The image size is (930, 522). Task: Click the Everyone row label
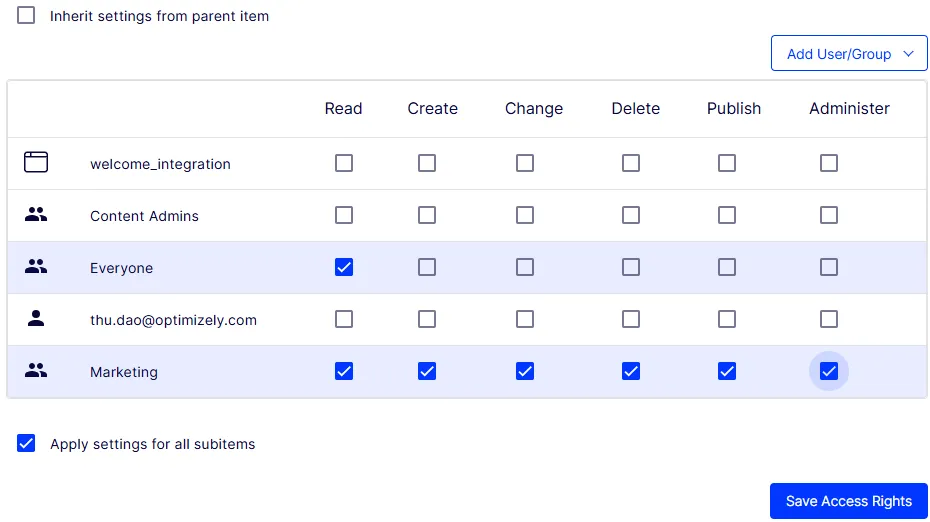(122, 268)
